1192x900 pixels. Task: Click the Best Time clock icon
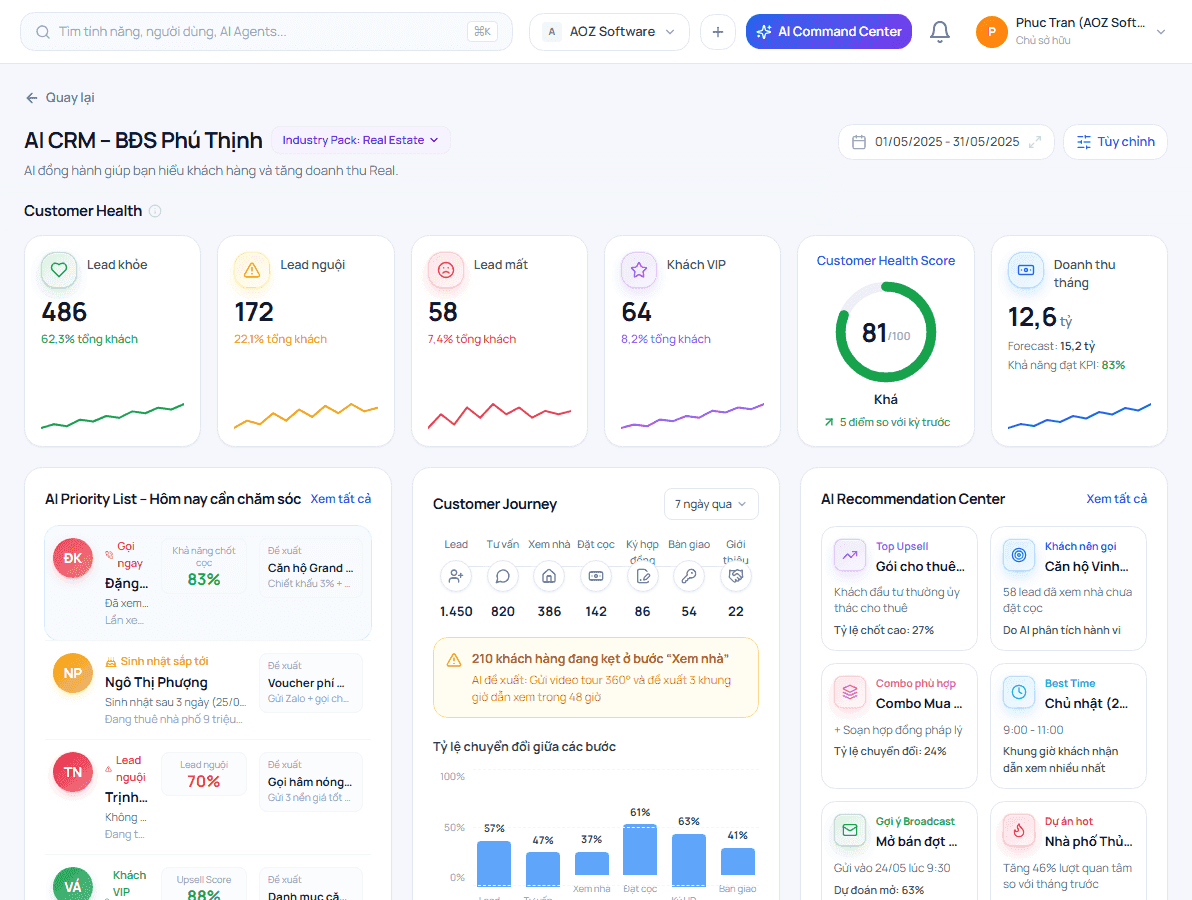1019,692
